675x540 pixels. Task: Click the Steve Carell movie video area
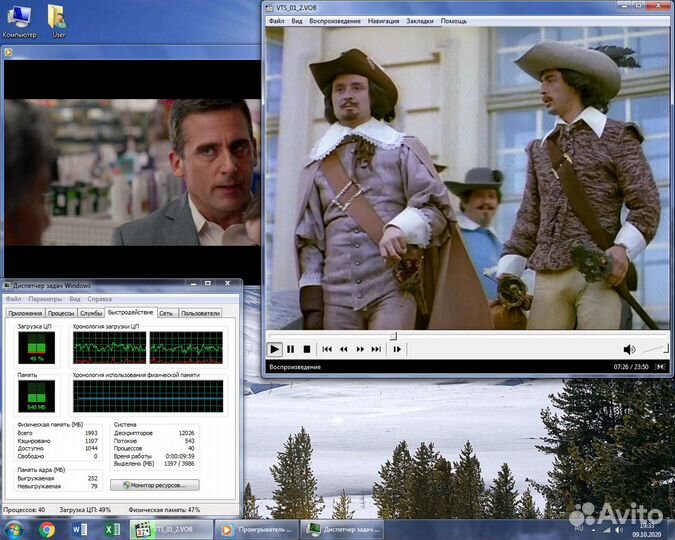133,172
